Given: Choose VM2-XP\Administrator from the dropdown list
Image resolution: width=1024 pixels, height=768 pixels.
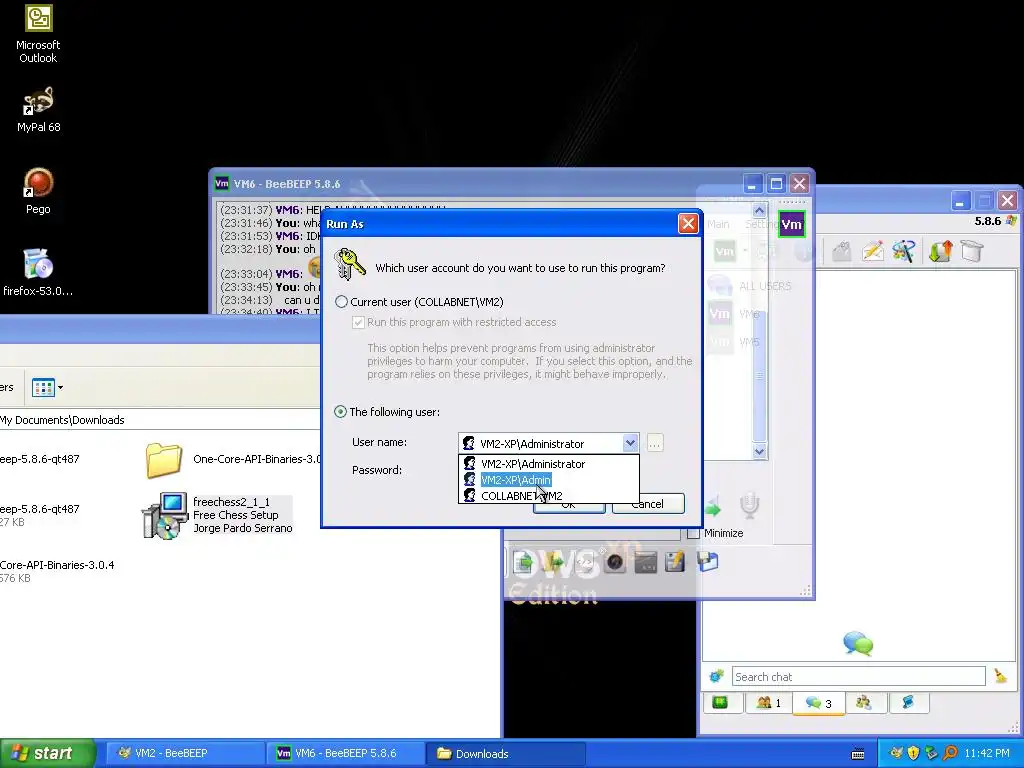Looking at the screenshot, I should [532, 464].
